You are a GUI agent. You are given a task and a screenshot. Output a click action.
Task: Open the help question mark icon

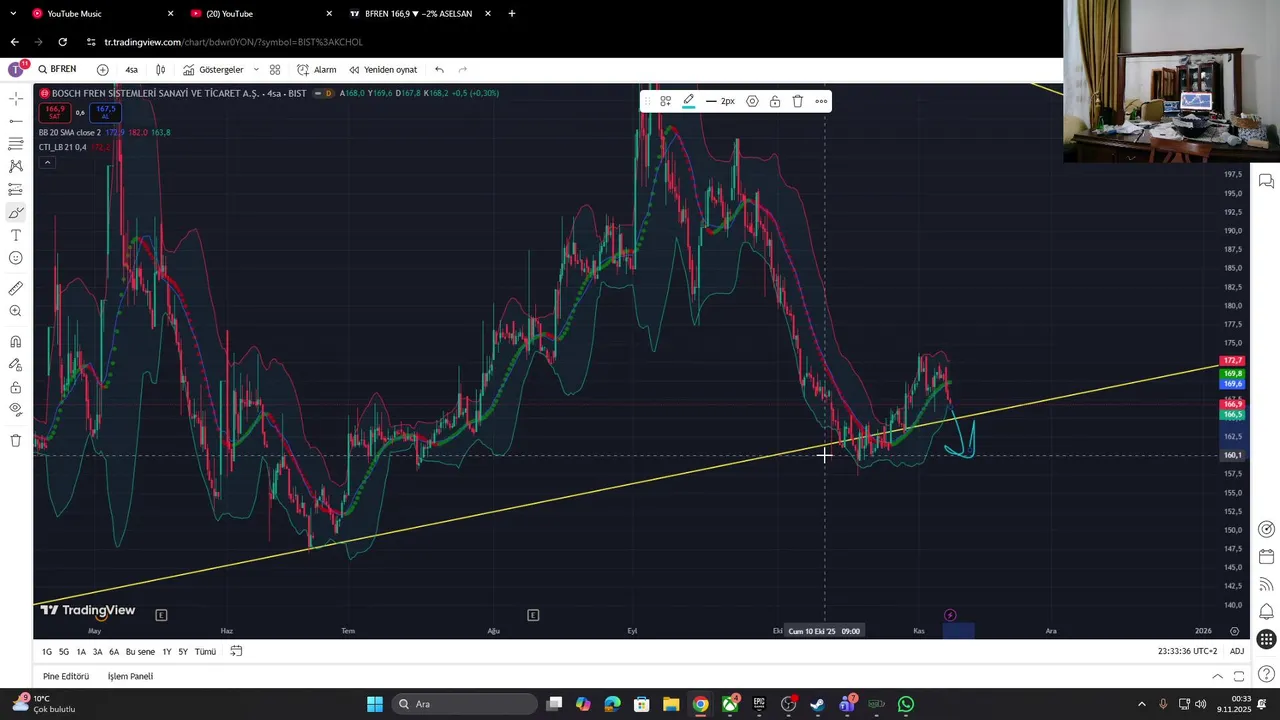tap(1266, 677)
